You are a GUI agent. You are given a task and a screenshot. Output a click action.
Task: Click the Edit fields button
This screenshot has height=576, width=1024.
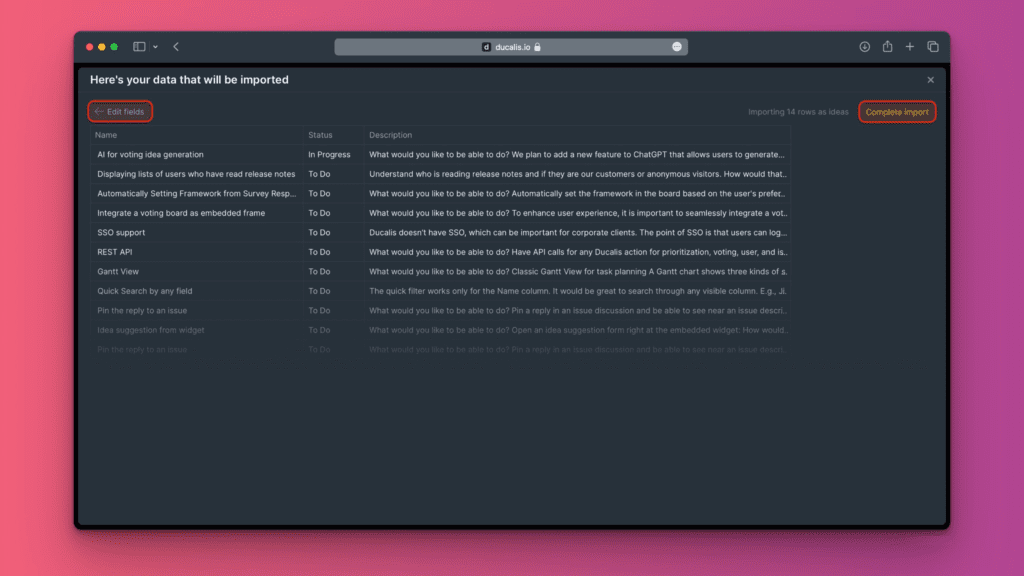pyautogui.click(x=120, y=112)
